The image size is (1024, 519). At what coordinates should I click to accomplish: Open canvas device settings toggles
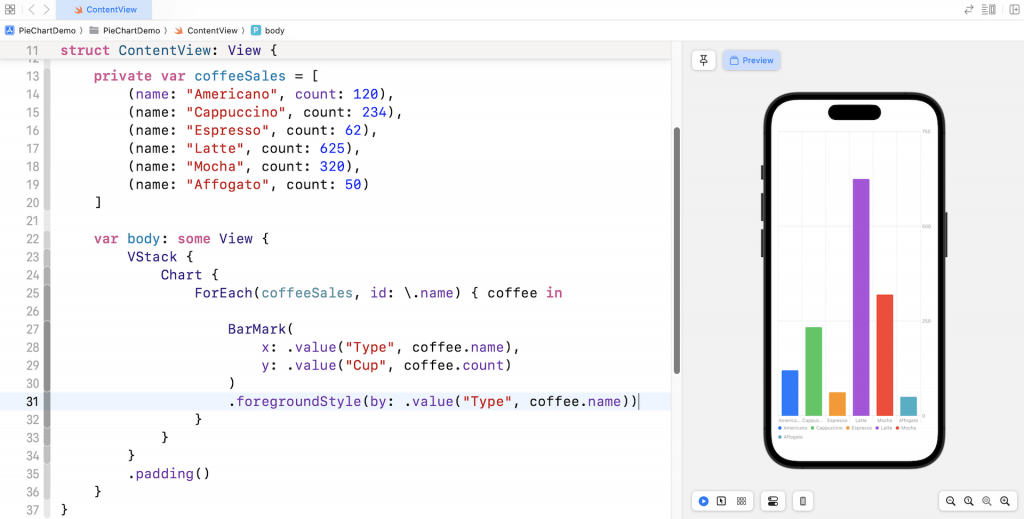coord(772,500)
